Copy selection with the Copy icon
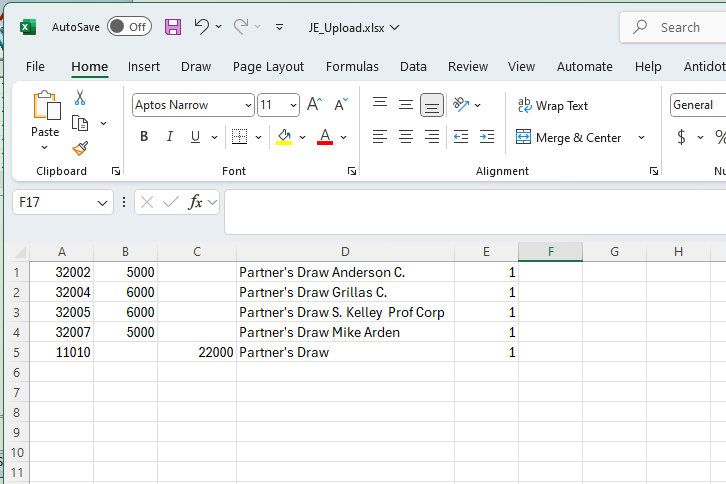 click(80, 123)
